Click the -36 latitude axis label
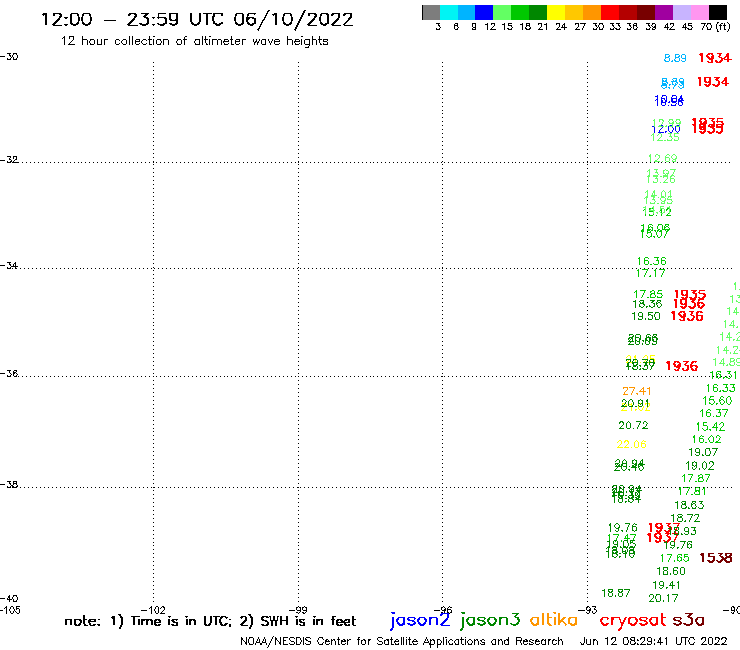 click(x=9, y=374)
